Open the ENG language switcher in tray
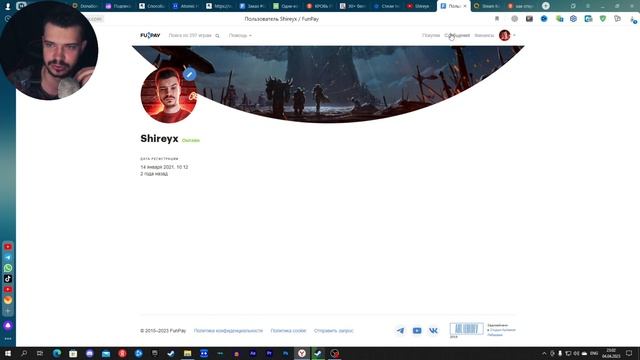640x360 pixels. point(594,353)
